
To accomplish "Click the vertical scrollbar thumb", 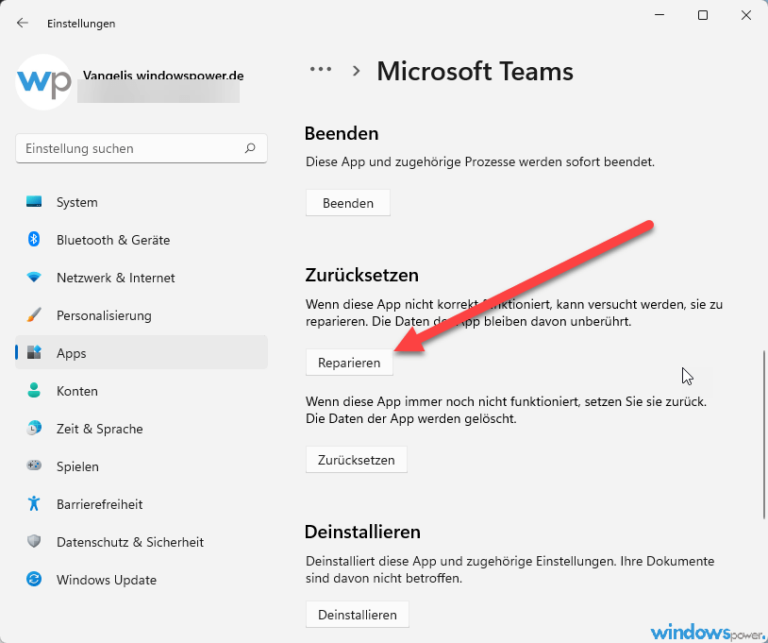I will coord(764,434).
